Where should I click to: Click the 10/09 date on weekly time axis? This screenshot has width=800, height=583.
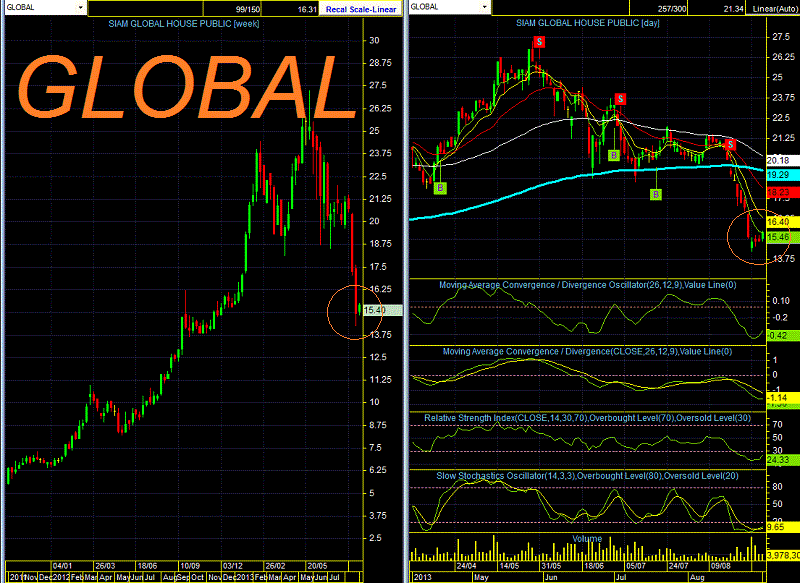(190, 566)
